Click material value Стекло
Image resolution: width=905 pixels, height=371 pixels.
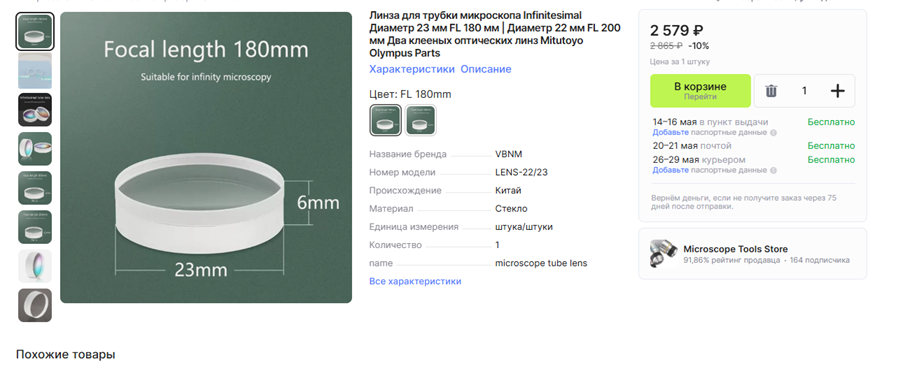tap(511, 209)
